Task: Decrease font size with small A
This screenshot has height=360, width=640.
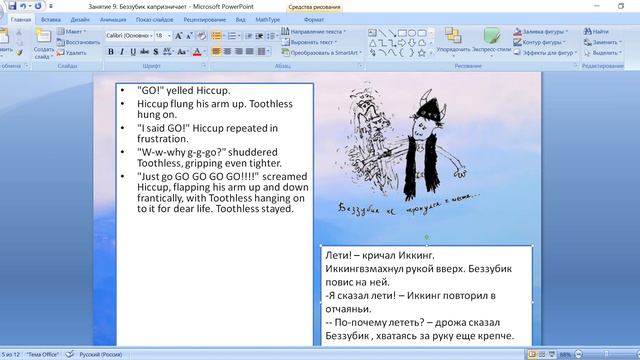Action: (189, 36)
